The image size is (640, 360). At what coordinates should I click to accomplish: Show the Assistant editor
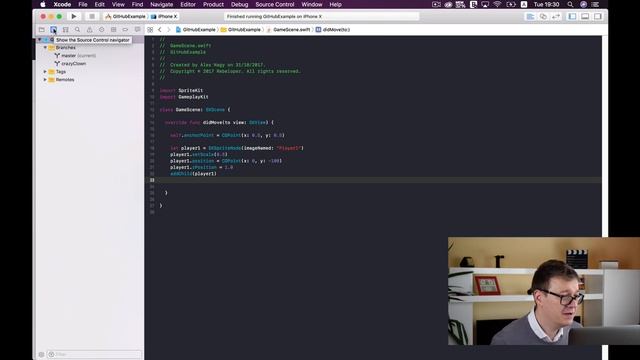click(x=543, y=16)
